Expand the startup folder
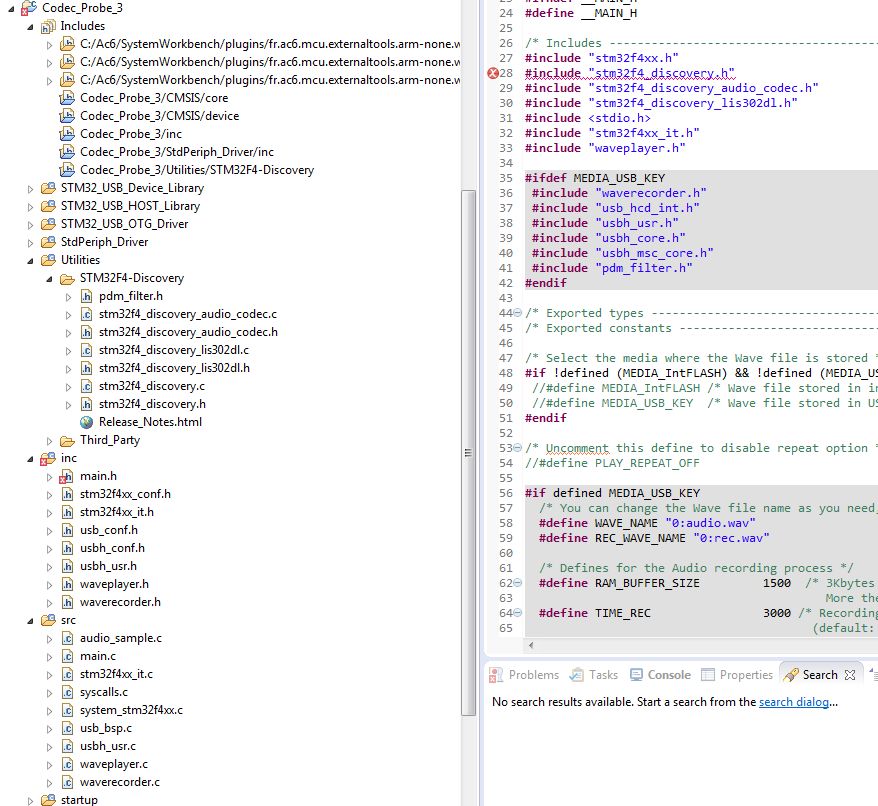 click(32, 800)
